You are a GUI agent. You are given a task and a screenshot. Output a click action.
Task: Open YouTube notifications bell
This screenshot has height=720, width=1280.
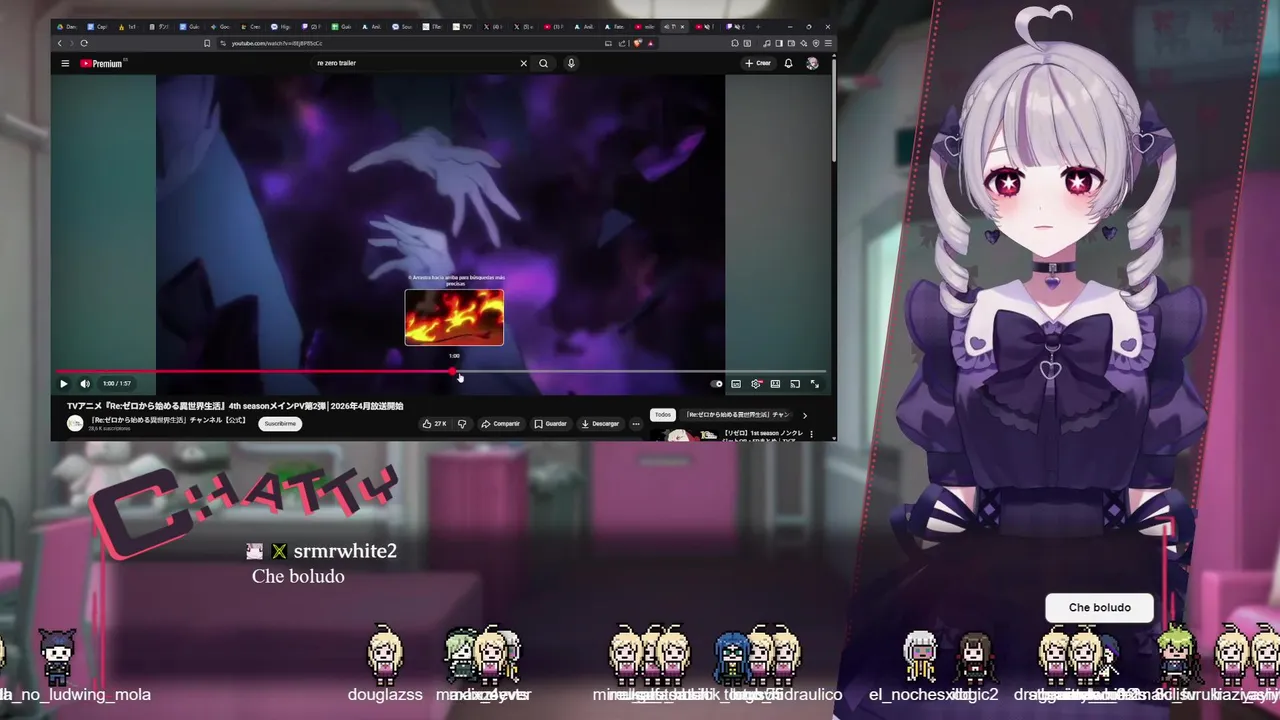point(788,63)
